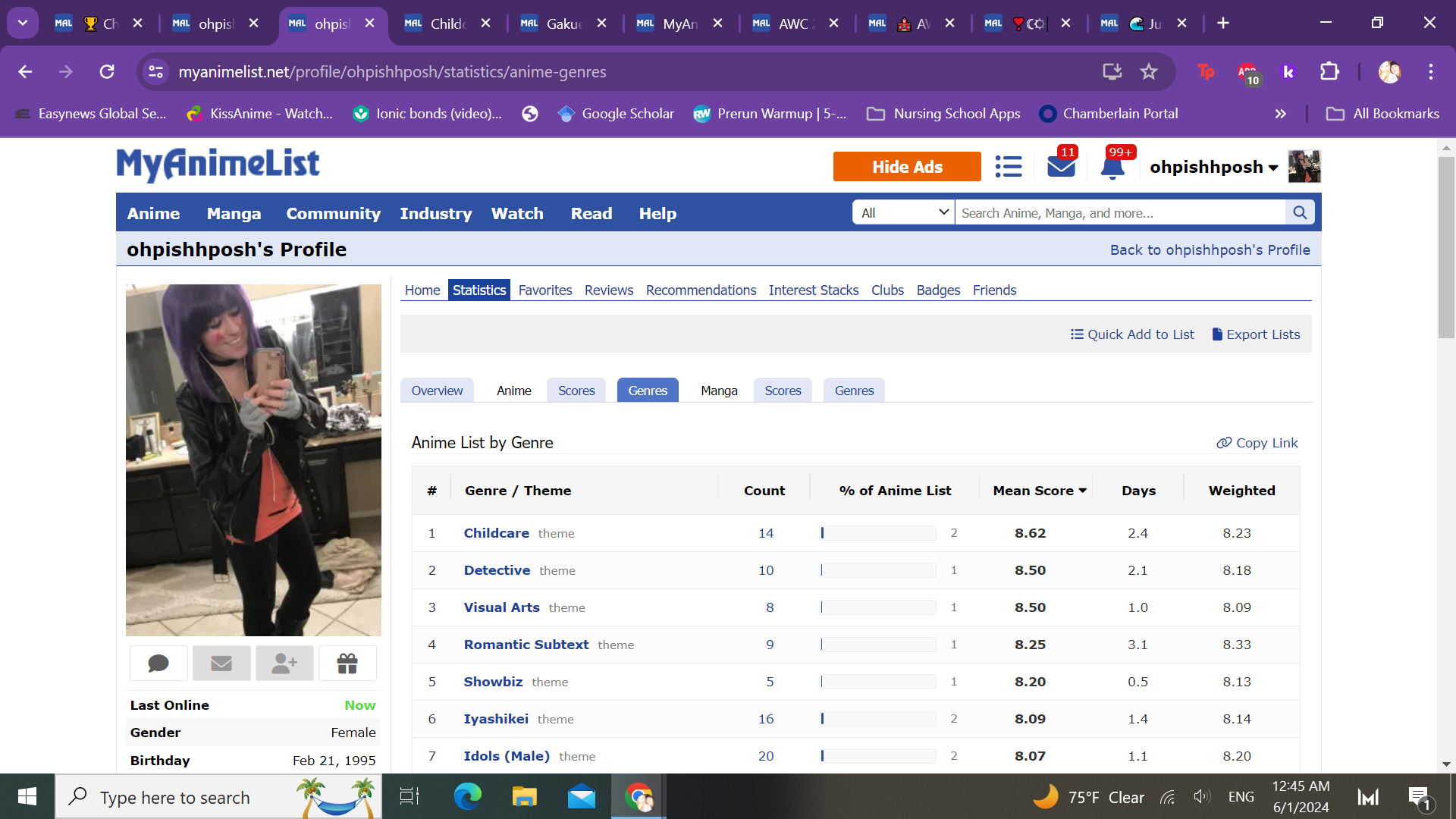The image size is (1456, 819).
Task: Open the All Bookmarks folder
Action: [1382, 114]
